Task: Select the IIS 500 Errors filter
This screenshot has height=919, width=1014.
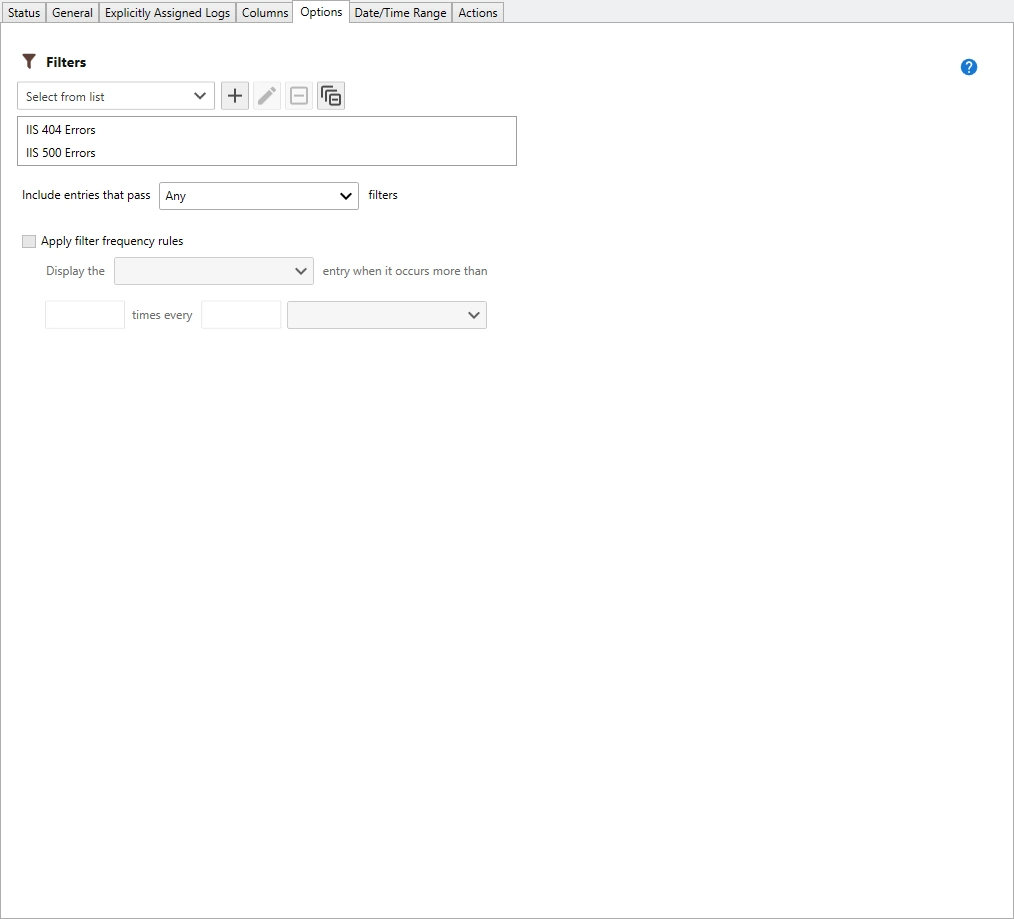Action: 62,153
